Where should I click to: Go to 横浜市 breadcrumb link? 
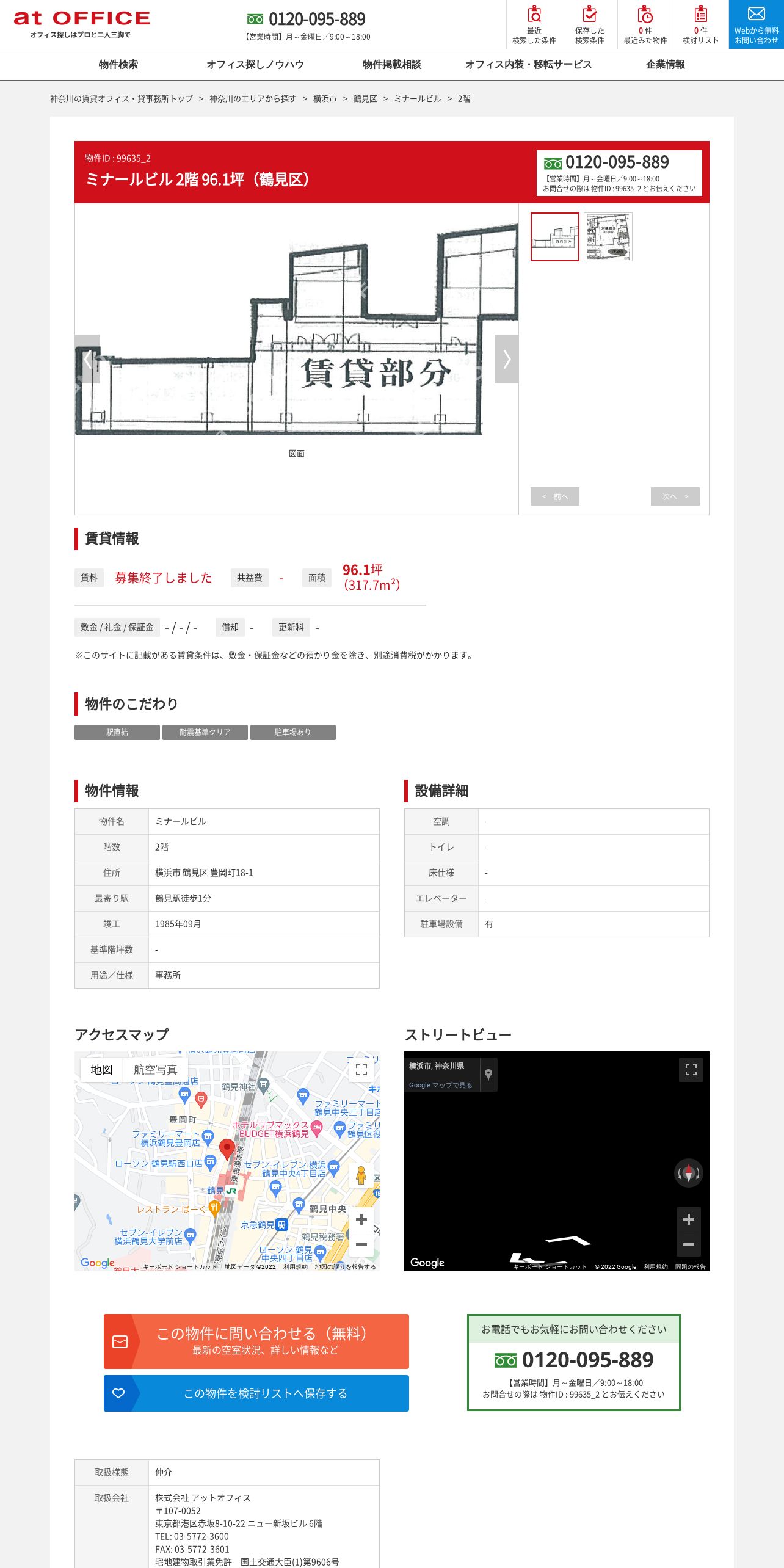tap(325, 99)
